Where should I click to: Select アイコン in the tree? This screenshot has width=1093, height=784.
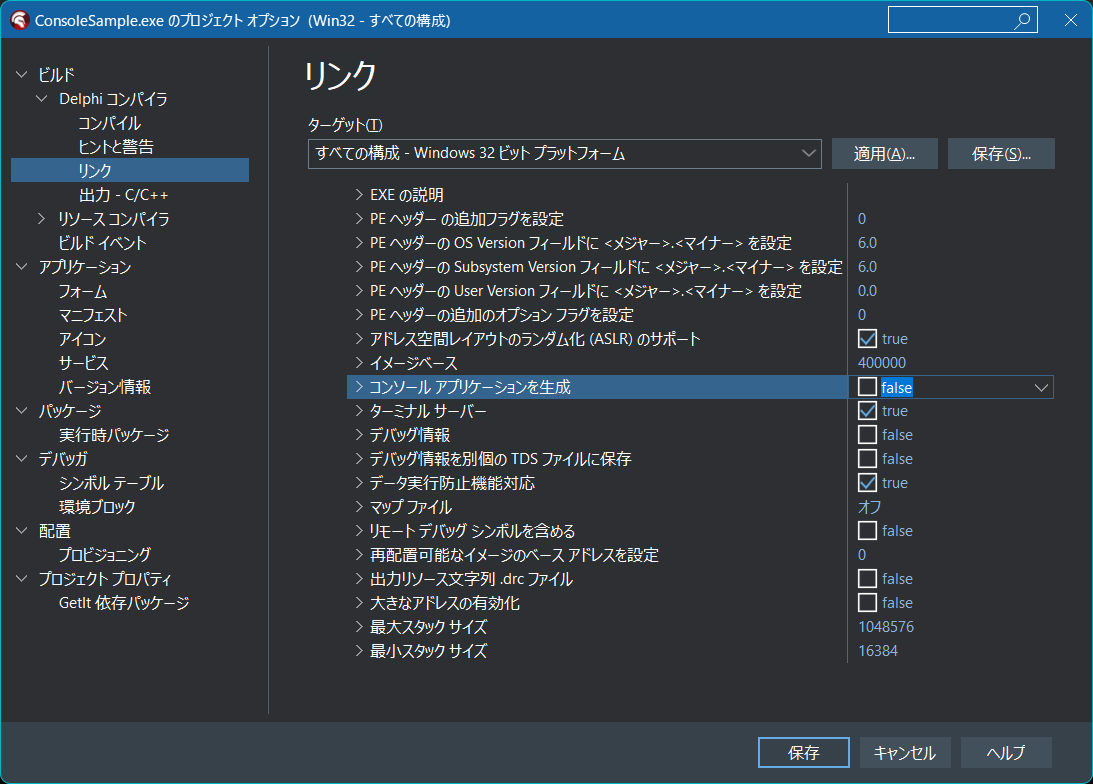[x=83, y=339]
